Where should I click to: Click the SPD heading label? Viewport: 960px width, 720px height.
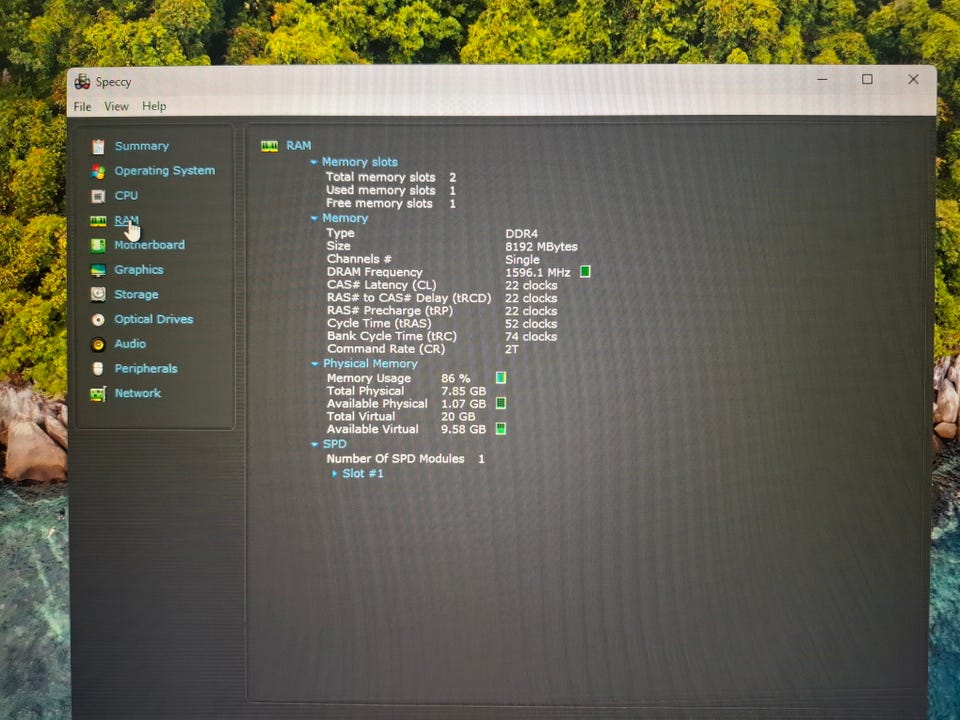(x=335, y=444)
